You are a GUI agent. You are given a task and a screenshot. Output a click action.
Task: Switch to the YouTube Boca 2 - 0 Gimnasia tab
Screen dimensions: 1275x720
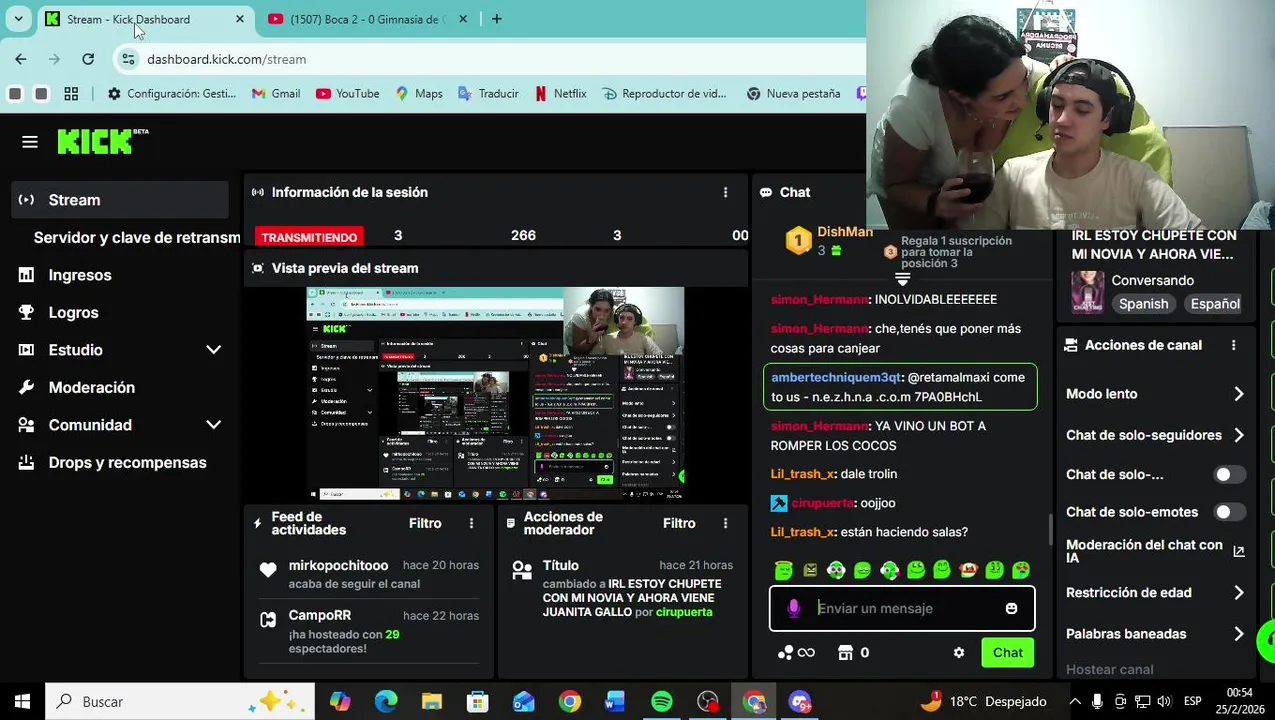366,19
